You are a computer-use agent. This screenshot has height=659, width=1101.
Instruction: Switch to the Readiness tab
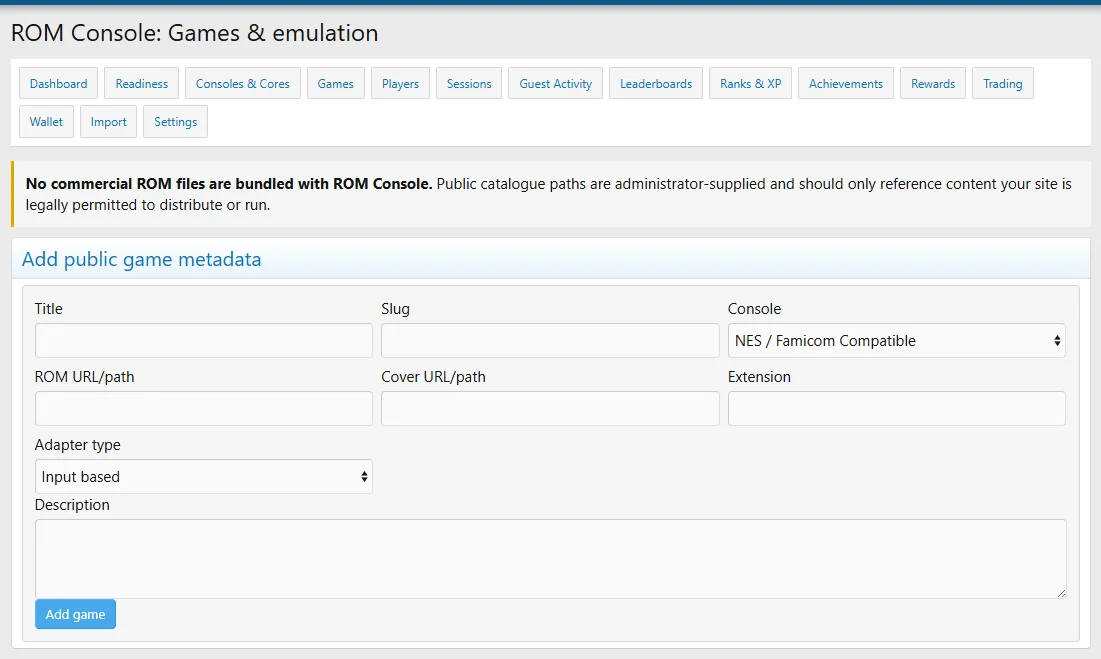pyautogui.click(x=142, y=84)
